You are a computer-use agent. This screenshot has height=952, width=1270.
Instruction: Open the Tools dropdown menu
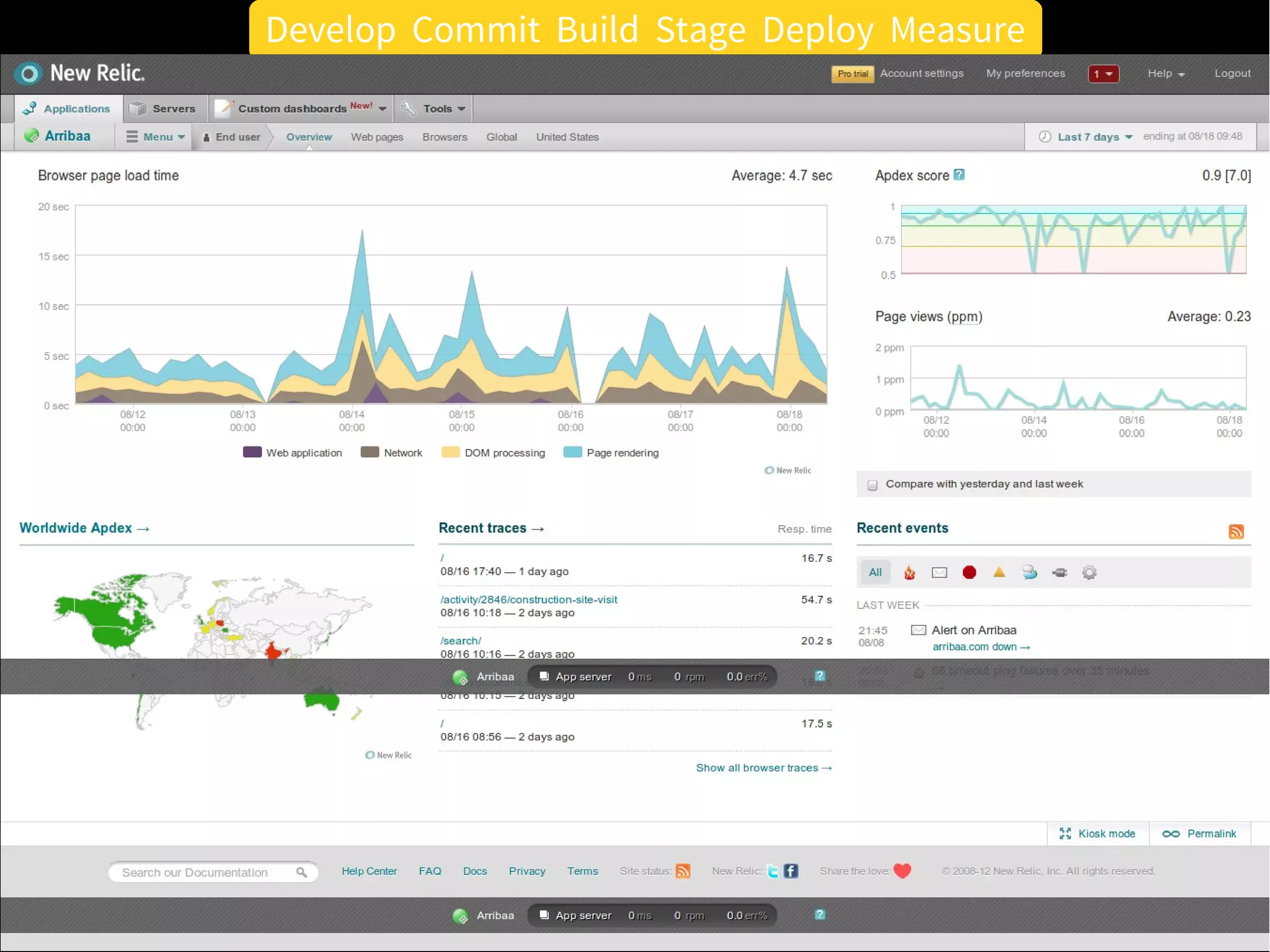click(433, 109)
